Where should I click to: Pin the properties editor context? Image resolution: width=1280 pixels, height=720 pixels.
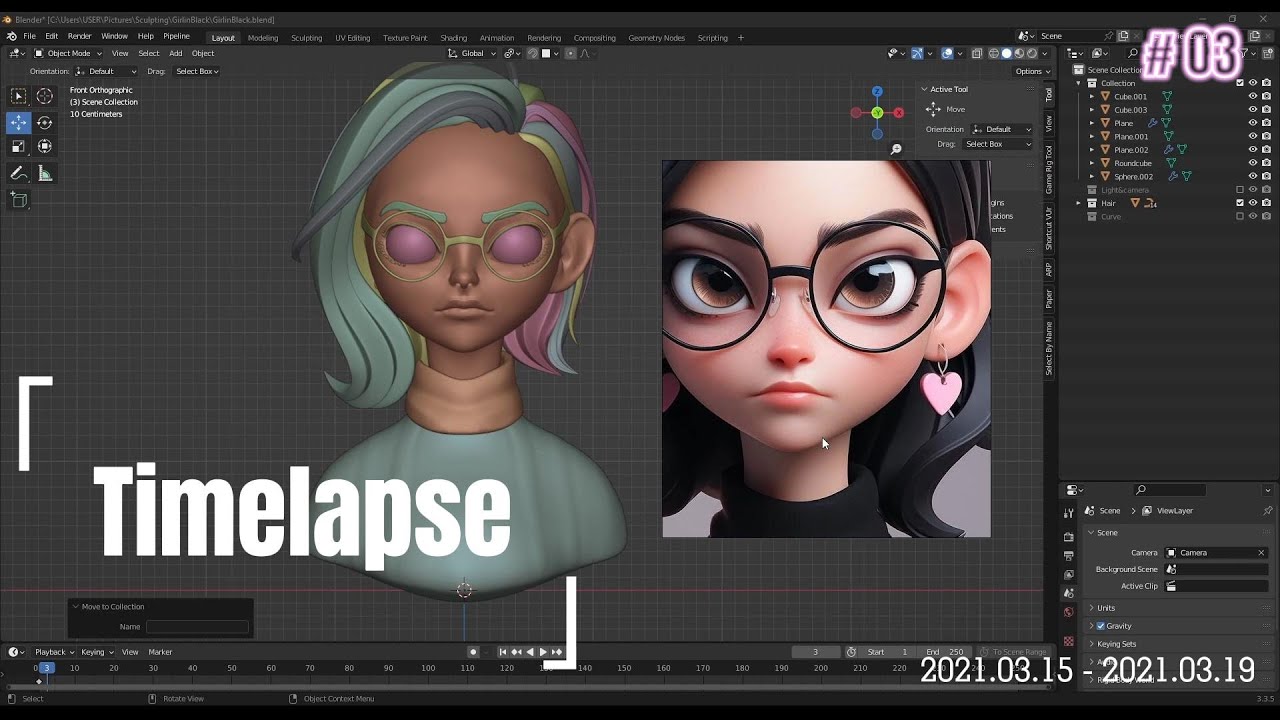[x=1267, y=510]
